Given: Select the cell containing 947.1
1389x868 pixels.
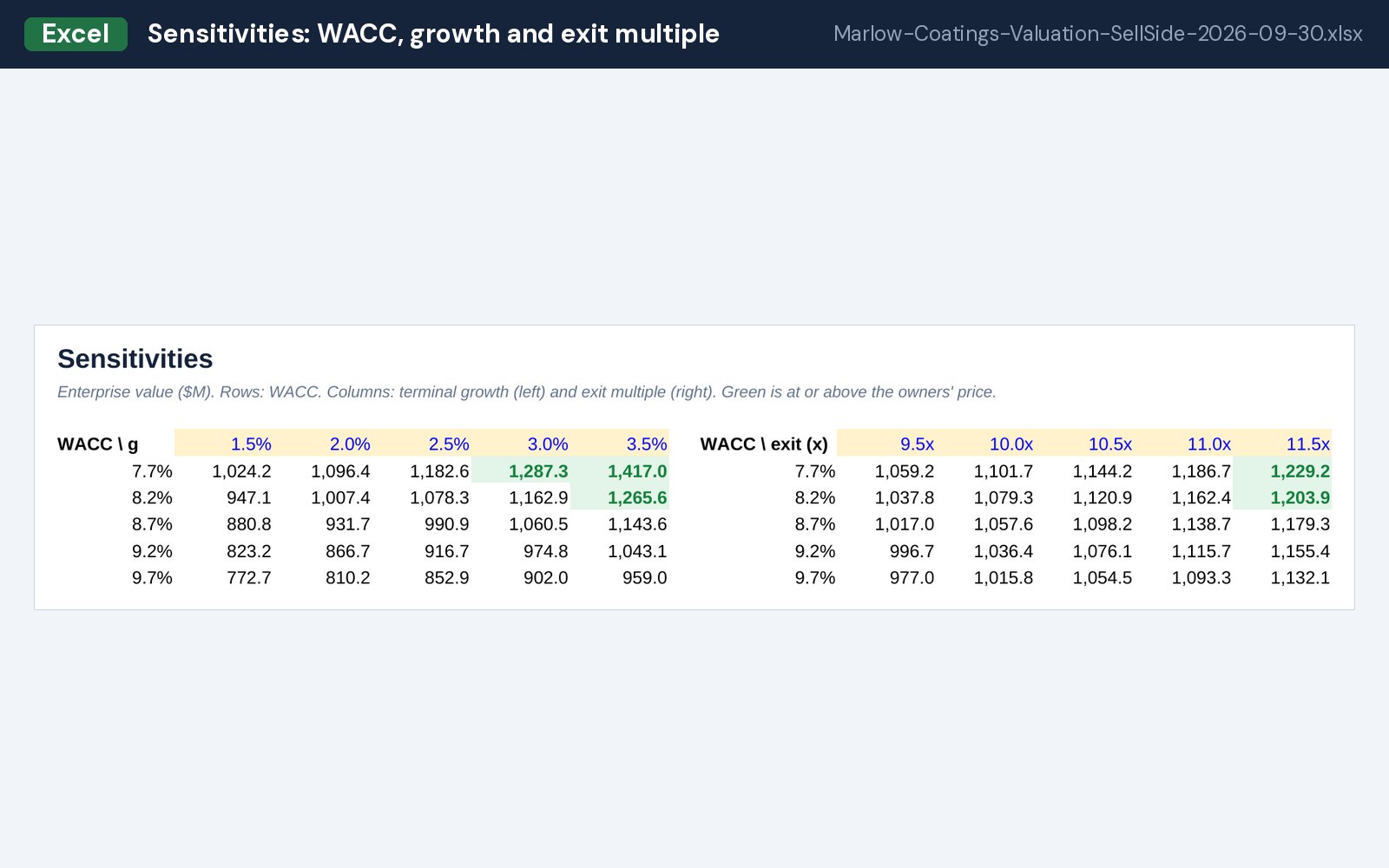Looking at the screenshot, I should coord(249,498).
